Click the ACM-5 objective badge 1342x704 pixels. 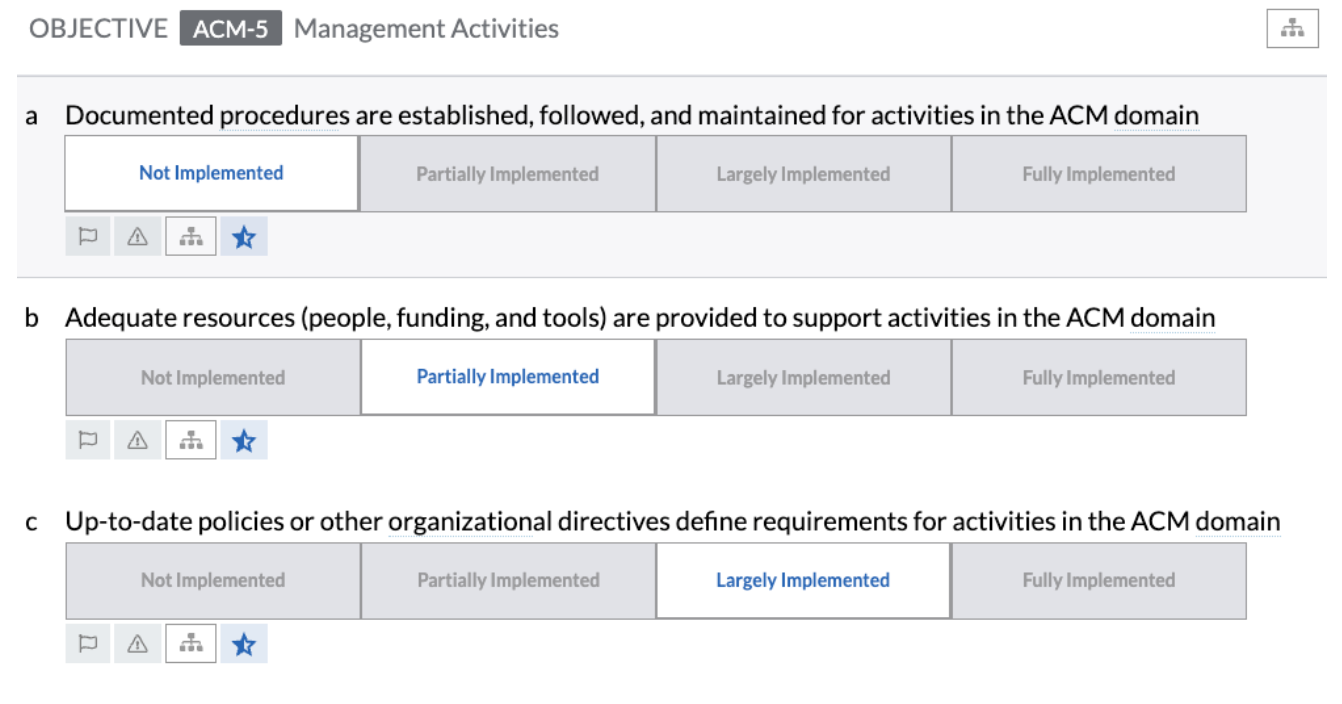tap(231, 28)
